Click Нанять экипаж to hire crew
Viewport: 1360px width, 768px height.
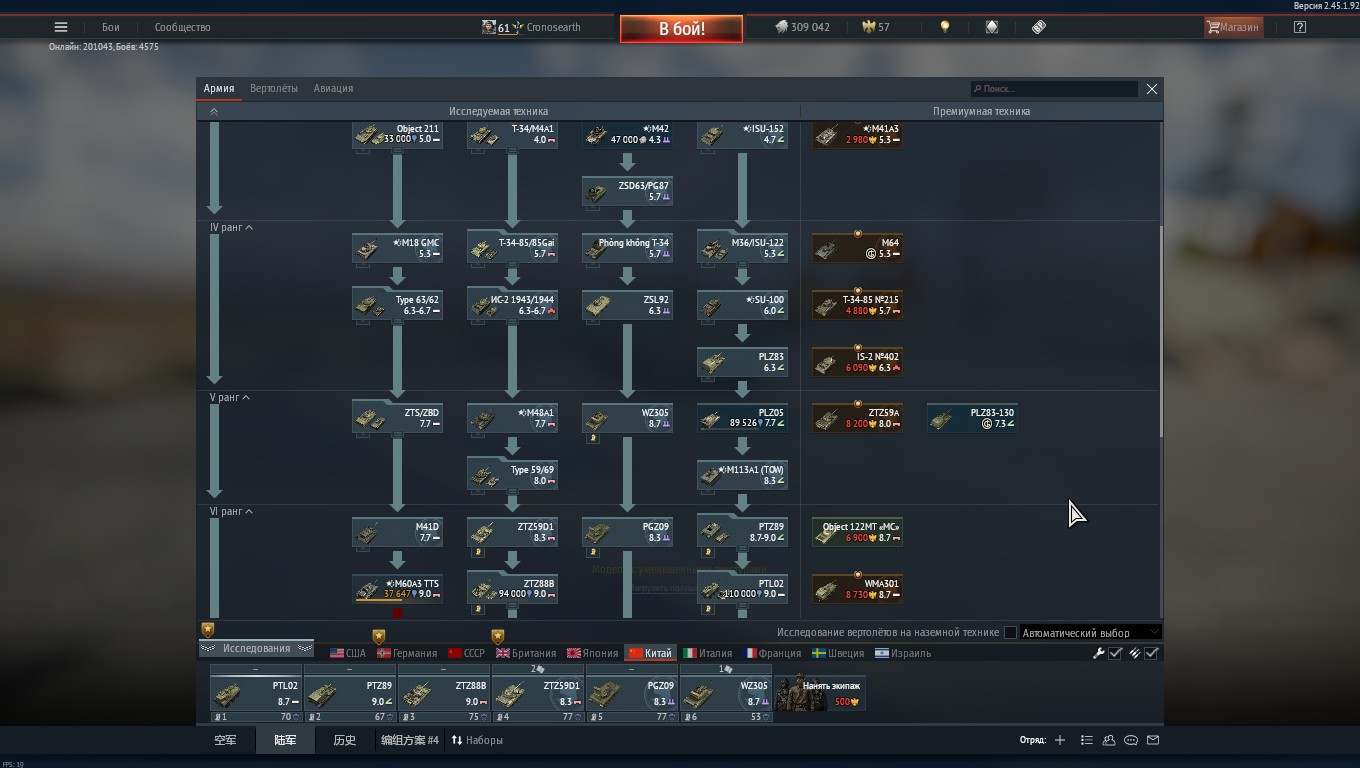820,693
